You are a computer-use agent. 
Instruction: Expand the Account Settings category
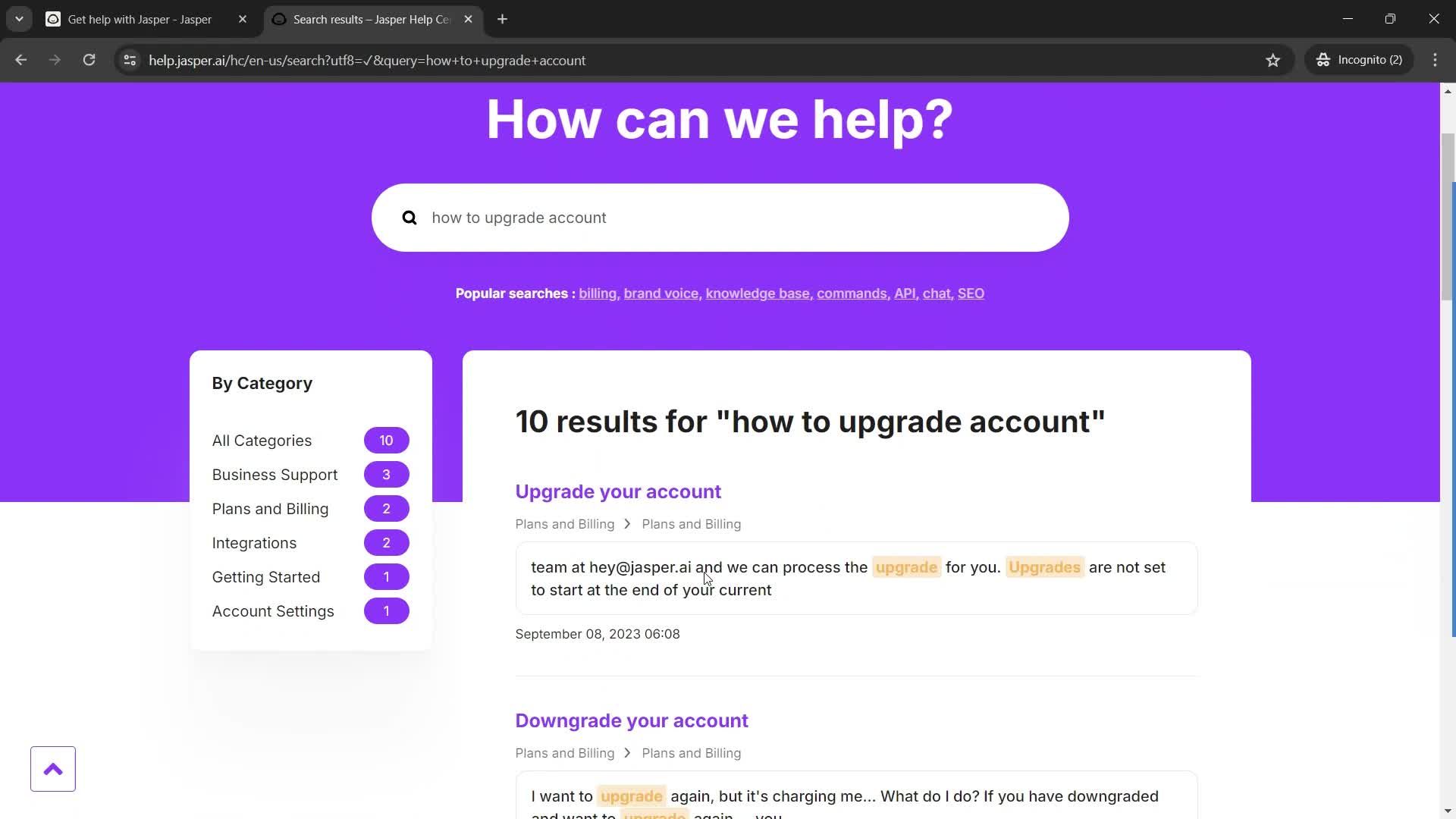coord(272,610)
